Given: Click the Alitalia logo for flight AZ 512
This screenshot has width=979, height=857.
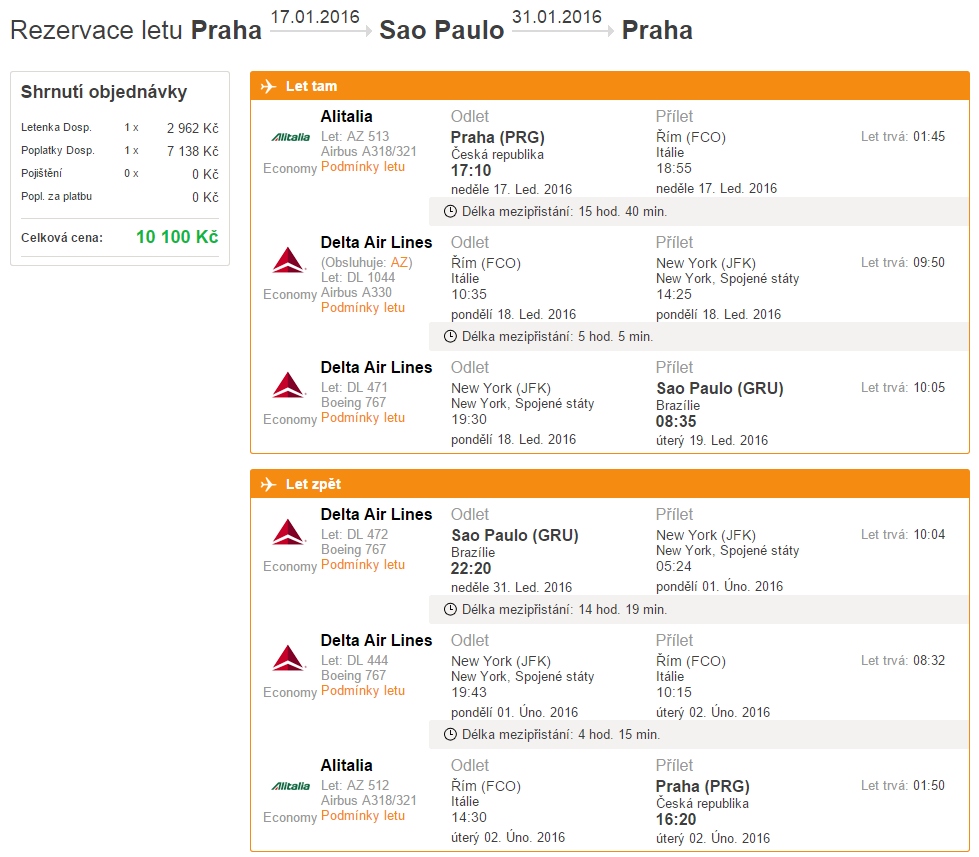Looking at the screenshot, I should (290, 786).
